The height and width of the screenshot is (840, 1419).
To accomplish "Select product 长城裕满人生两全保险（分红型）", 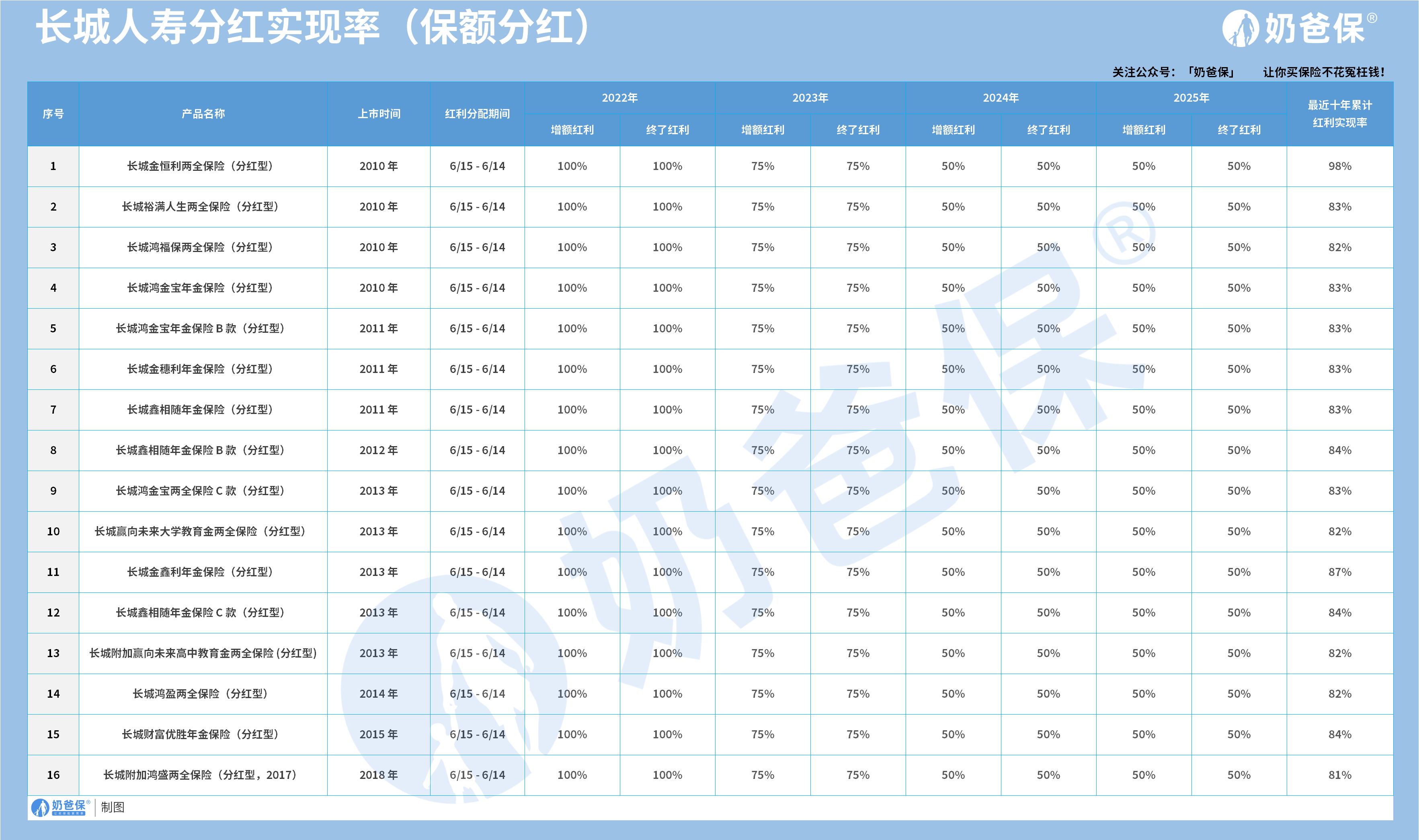I will tap(203, 207).
